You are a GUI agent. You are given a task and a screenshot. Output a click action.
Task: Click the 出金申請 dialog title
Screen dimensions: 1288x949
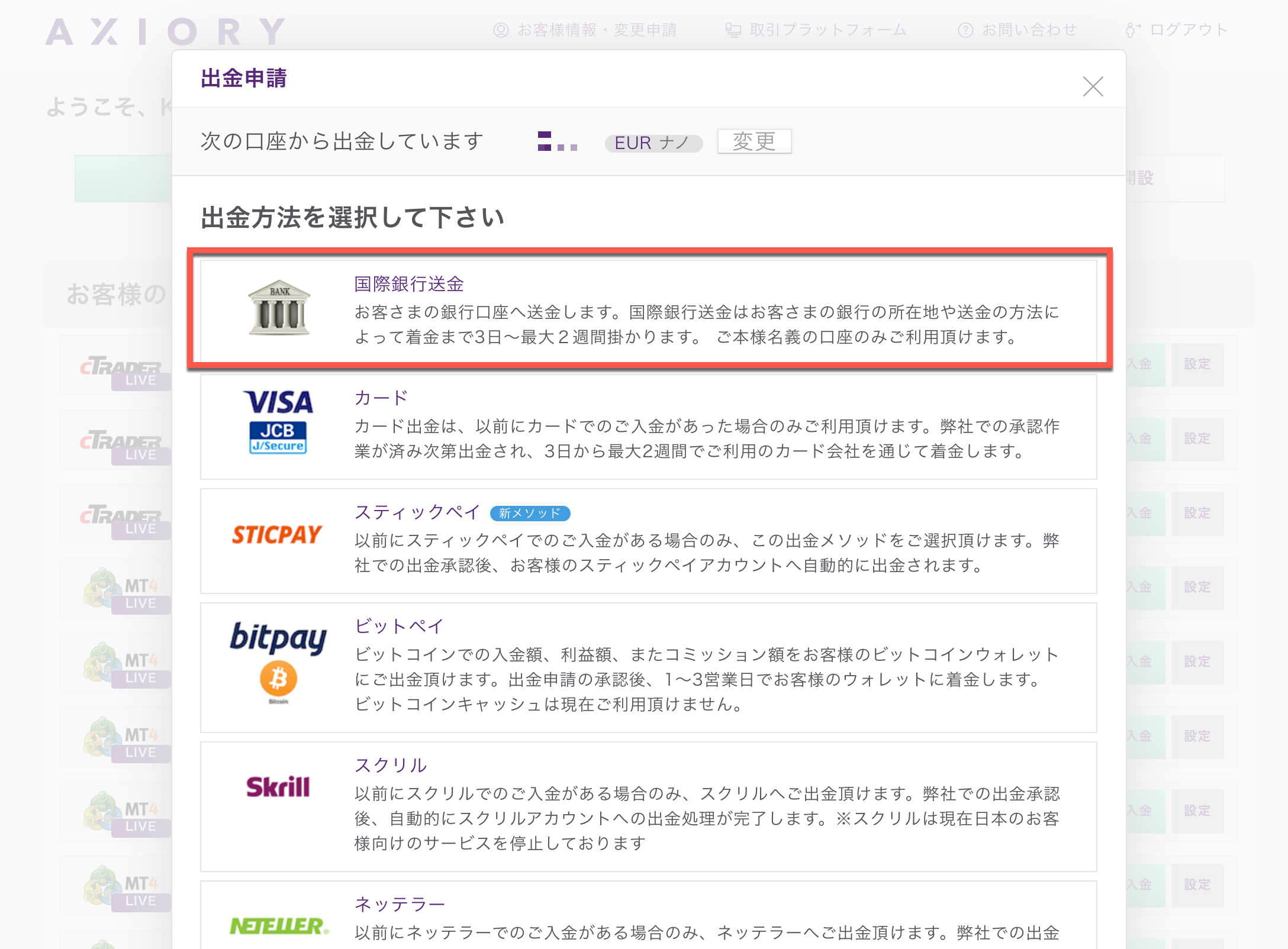click(244, 78)
